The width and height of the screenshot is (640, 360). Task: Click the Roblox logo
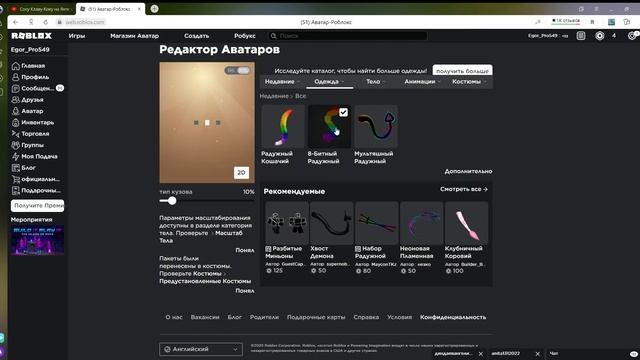(x=31, y=36)
